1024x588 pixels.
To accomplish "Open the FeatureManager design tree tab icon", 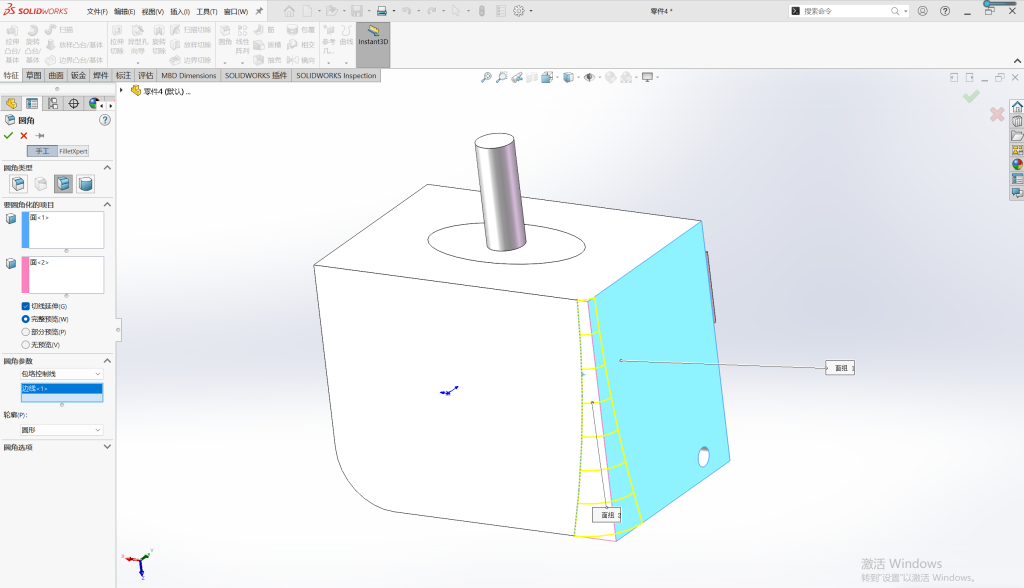I will 11,104.
